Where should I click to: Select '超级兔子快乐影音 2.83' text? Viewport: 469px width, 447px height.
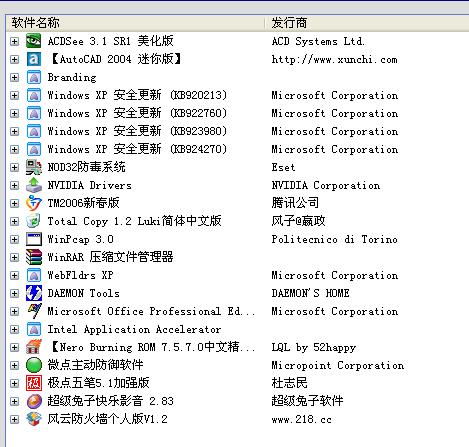[x=110, y=401]
